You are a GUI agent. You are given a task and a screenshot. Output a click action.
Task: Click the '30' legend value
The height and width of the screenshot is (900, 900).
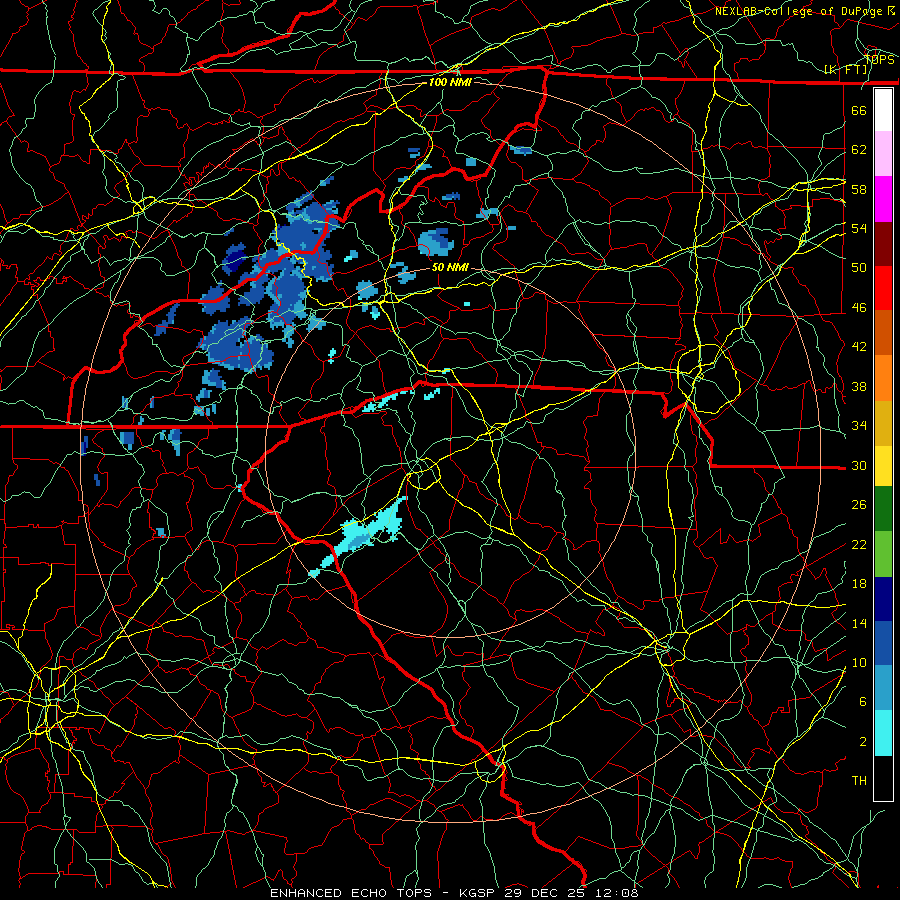(859, 465)
